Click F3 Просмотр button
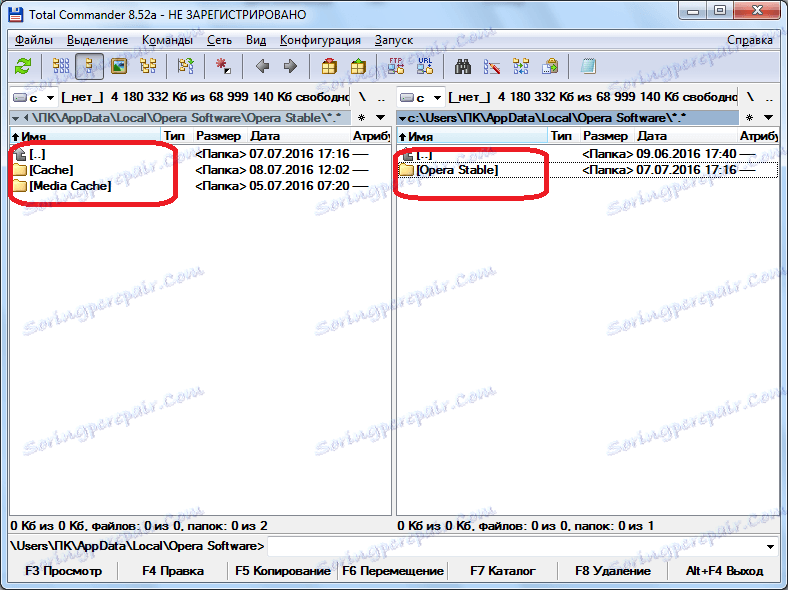This screenshot has height=590, width=788. pos(63,571)
